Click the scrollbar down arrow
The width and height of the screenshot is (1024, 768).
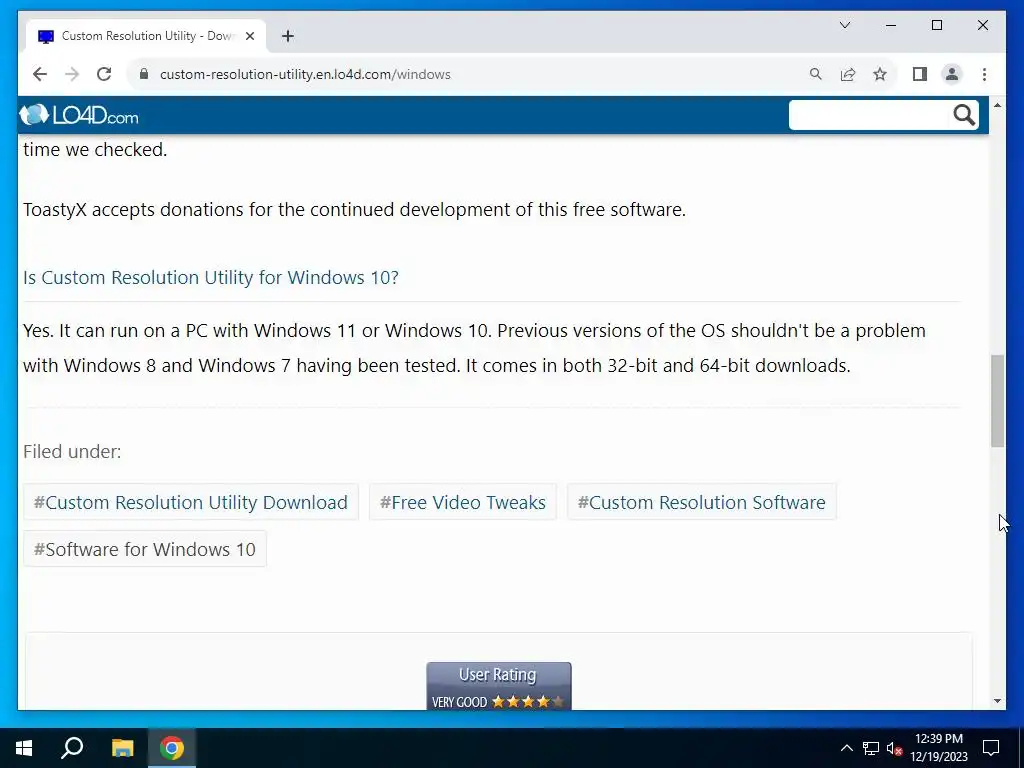[997, 701]
